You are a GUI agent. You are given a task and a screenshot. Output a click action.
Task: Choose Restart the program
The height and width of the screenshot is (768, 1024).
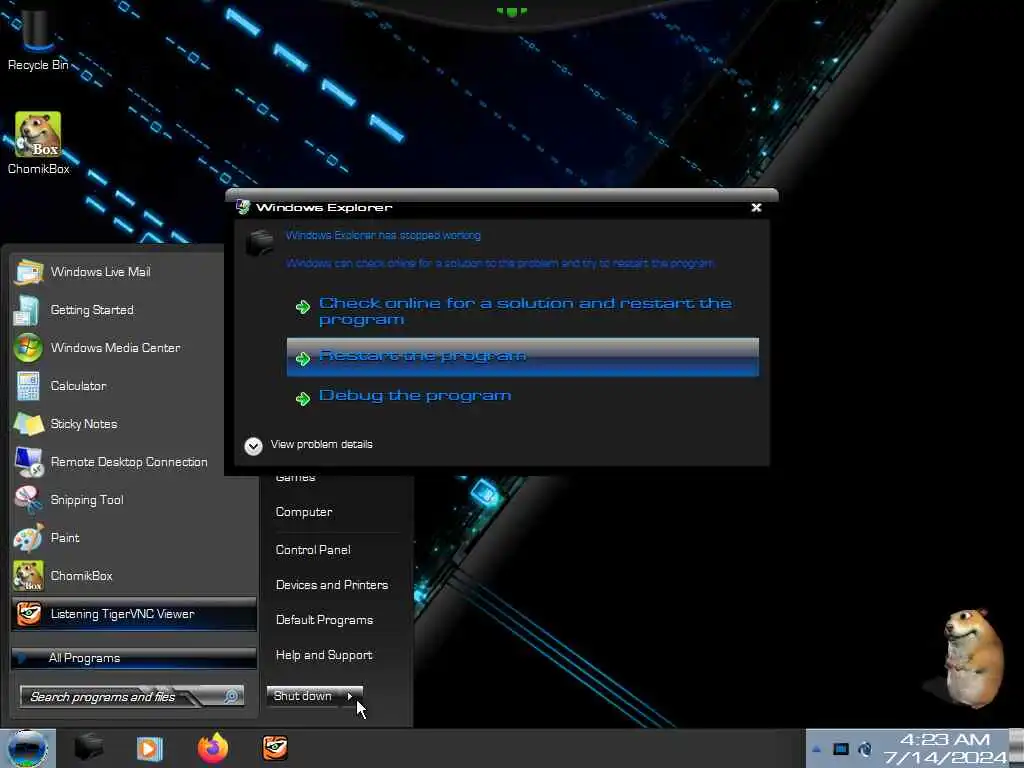522,357
